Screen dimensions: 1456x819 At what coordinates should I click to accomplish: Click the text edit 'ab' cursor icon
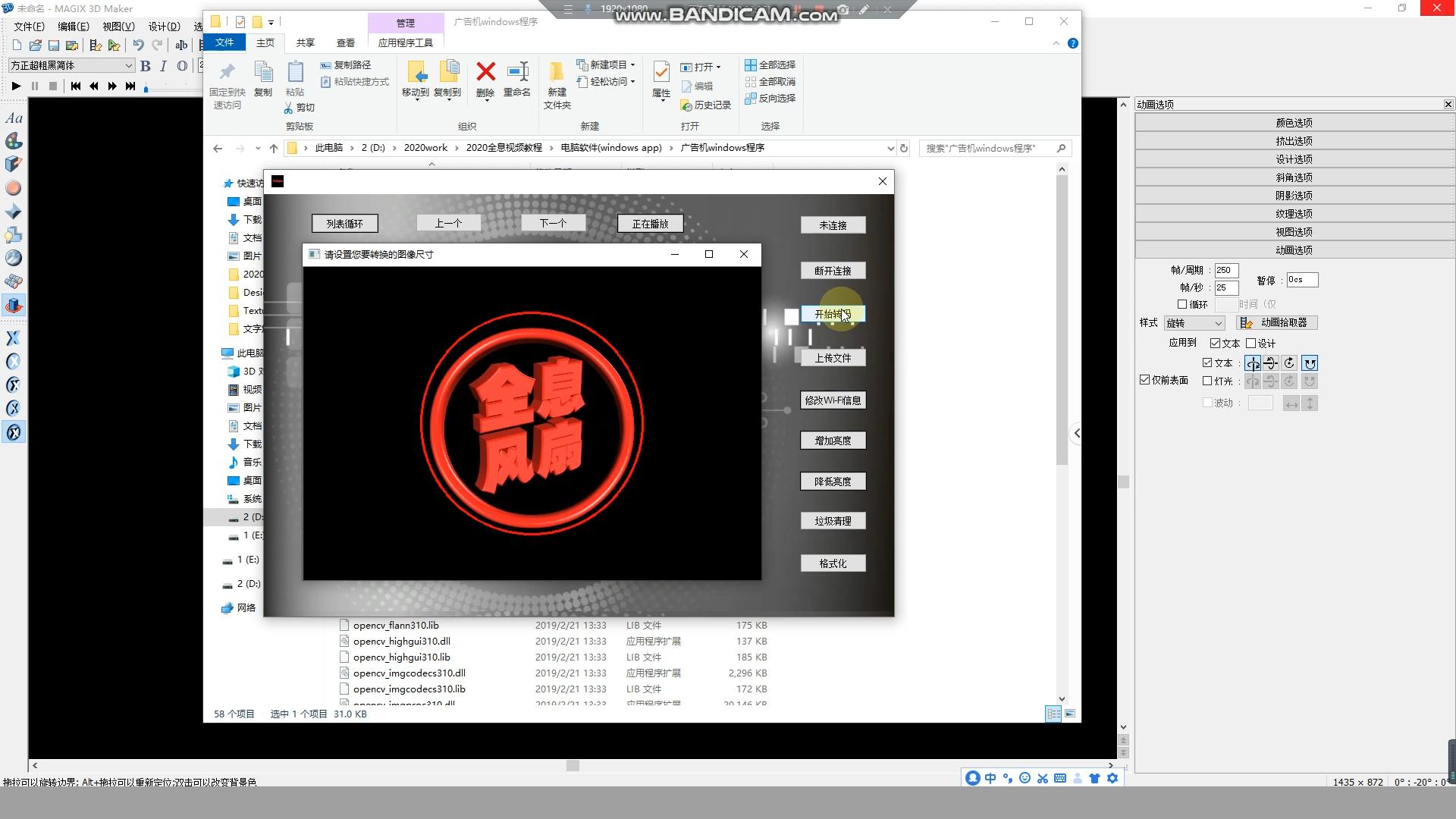181,45
